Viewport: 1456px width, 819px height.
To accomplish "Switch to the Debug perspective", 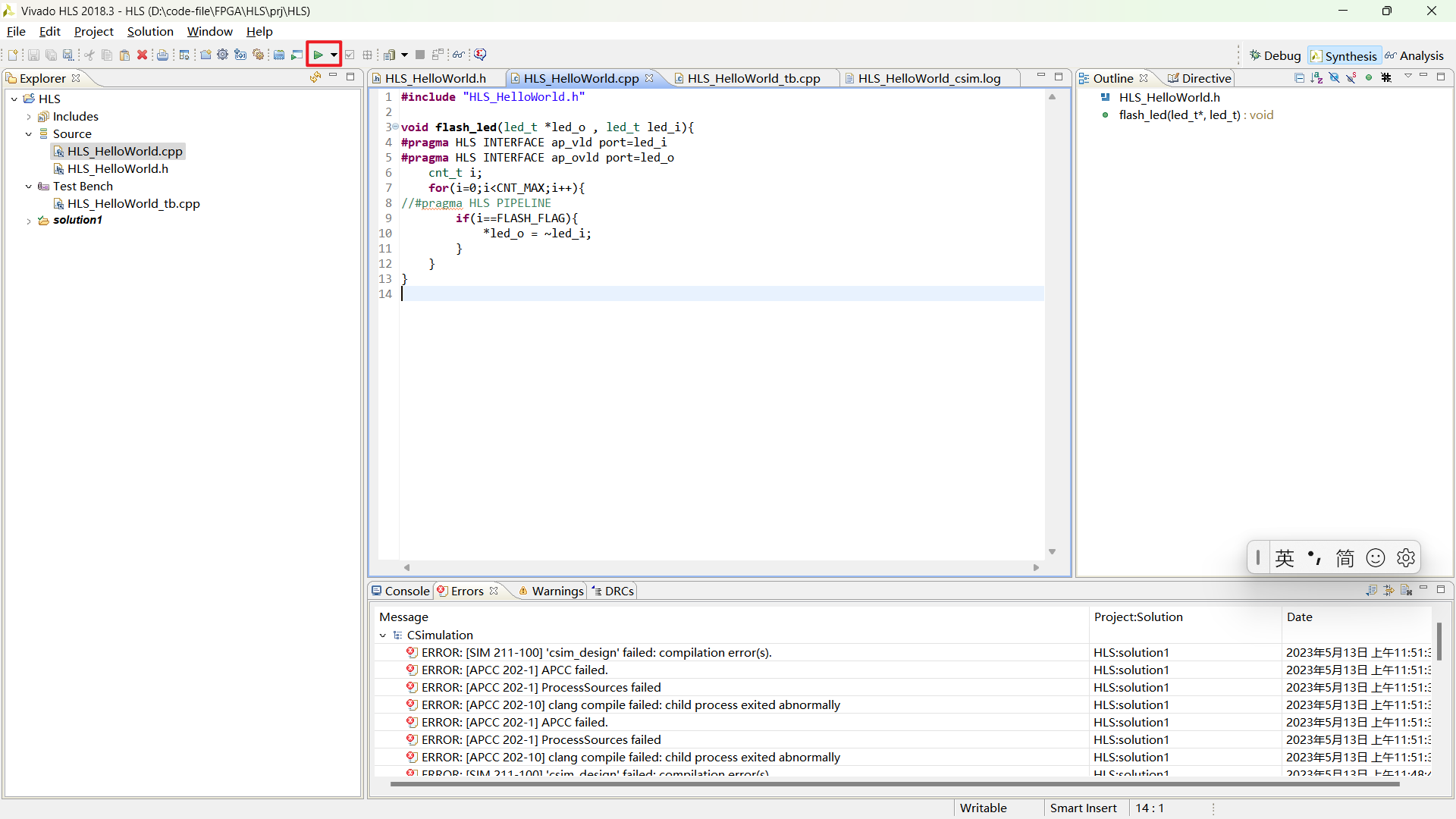I will tap(1275, 55).
